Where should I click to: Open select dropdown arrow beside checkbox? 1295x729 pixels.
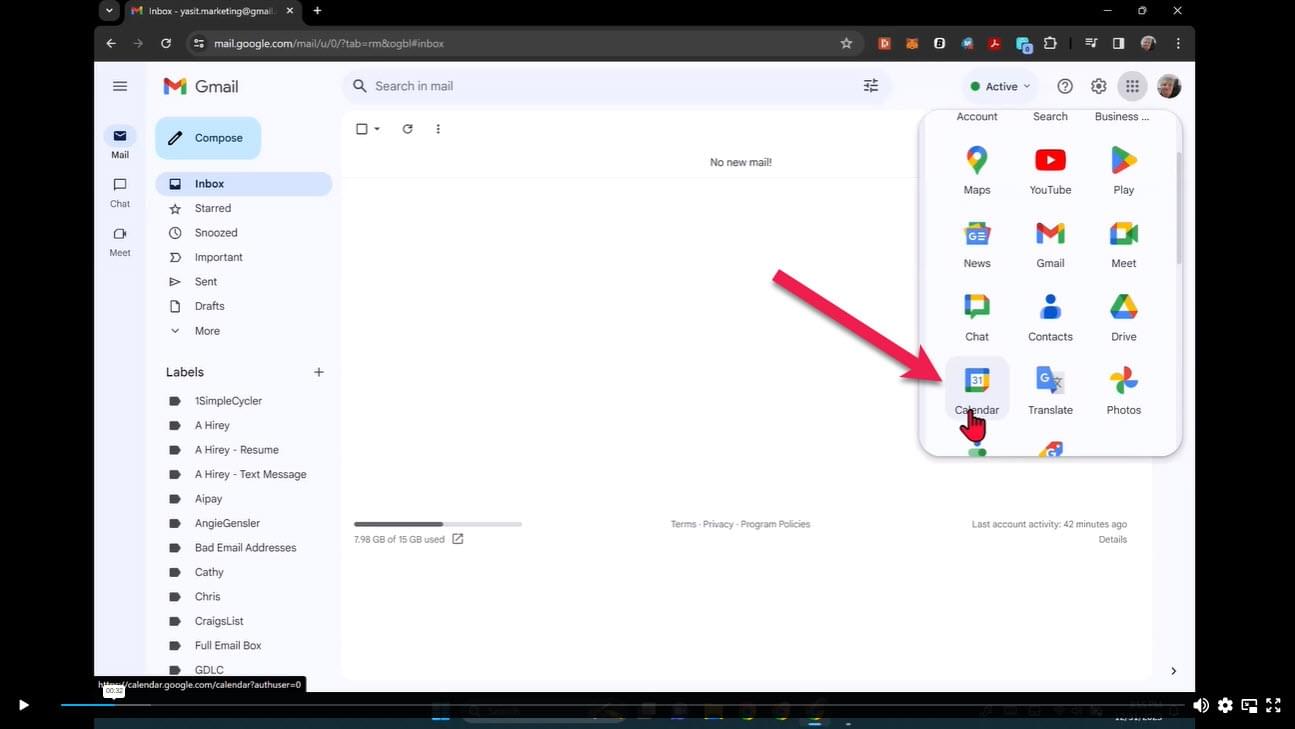[x=377, y=129]
